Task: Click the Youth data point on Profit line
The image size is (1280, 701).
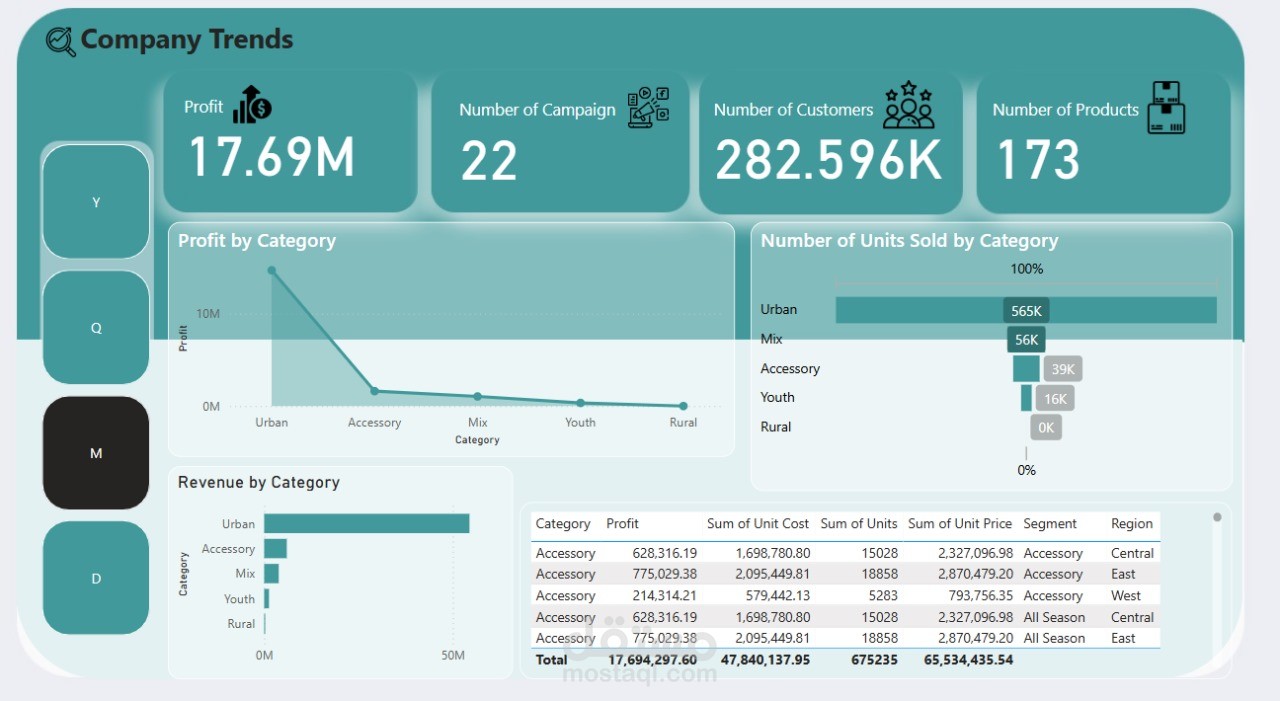Action: coord(580,403)
